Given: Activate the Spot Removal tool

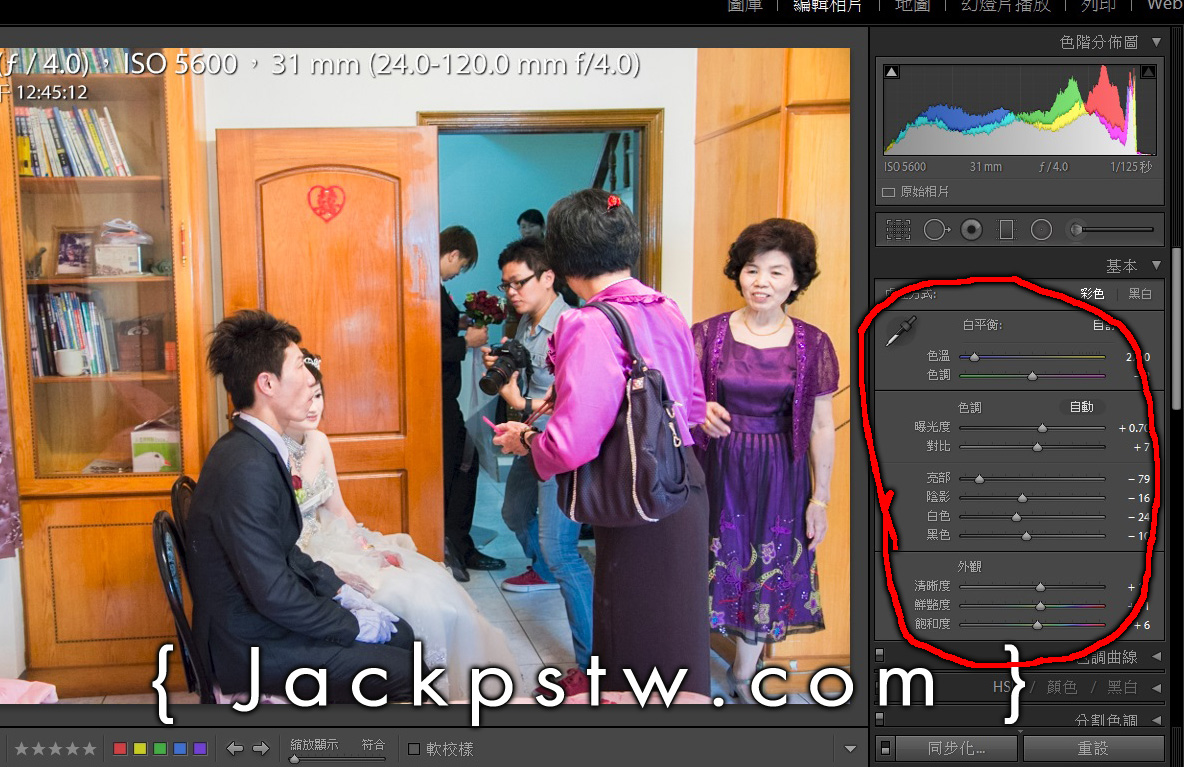Looking at the screenshot, I should 936,230.
